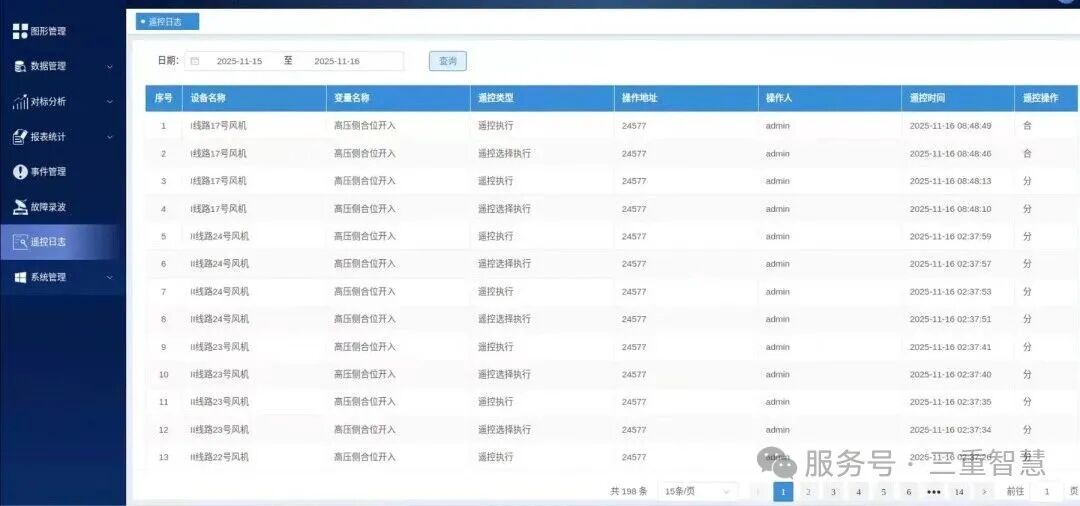Expand the 系统管理 submenu arrow

(x=110, y=277)
